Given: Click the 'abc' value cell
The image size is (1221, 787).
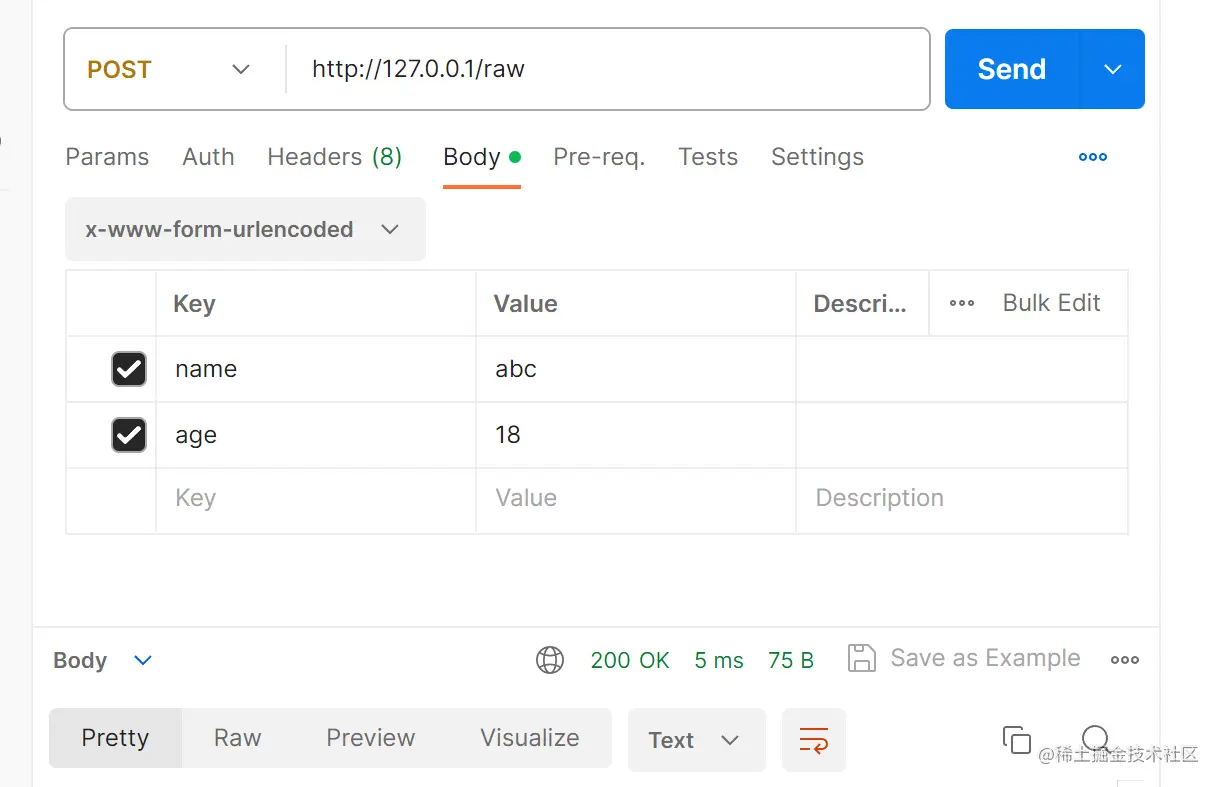Looking at the screenshot, I should click(x=636, y=369).
